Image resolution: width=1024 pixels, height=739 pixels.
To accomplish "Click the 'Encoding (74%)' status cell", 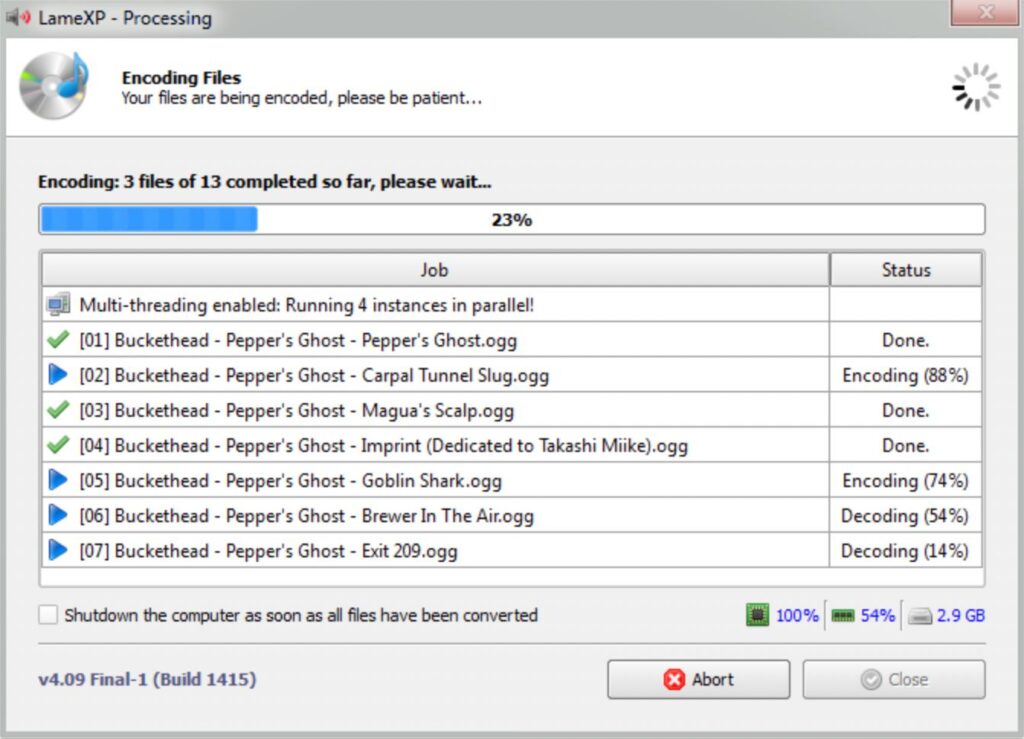I will [905, 481].
